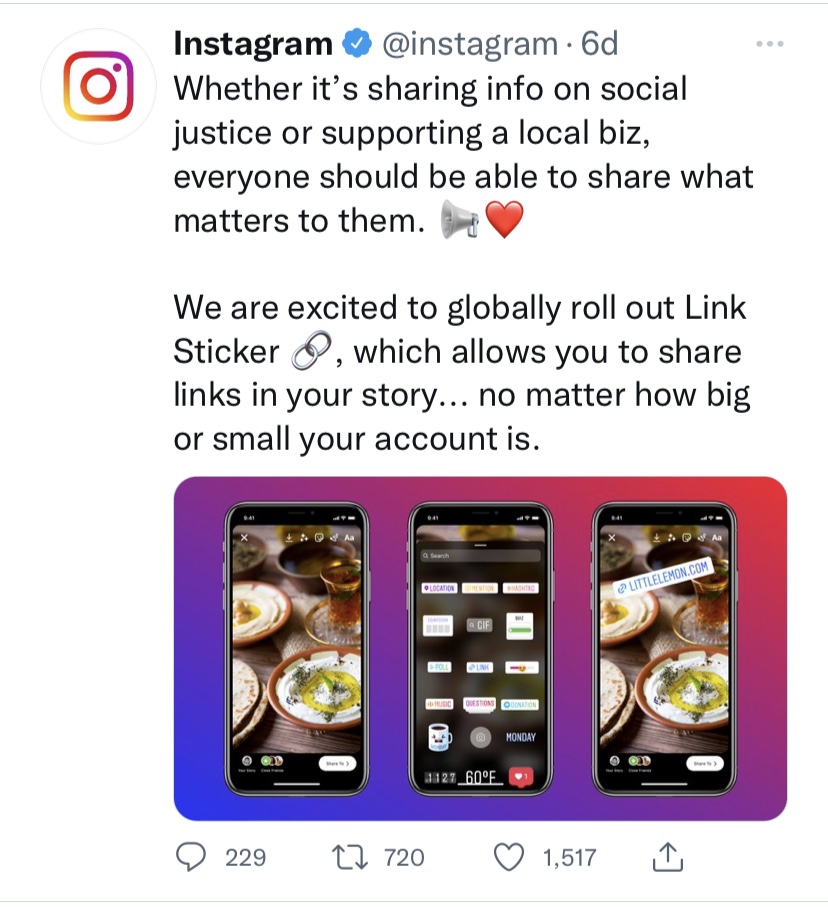Click the Instagram display name
The height and width of the screenshot is (907, 828).
click(253, 44)
